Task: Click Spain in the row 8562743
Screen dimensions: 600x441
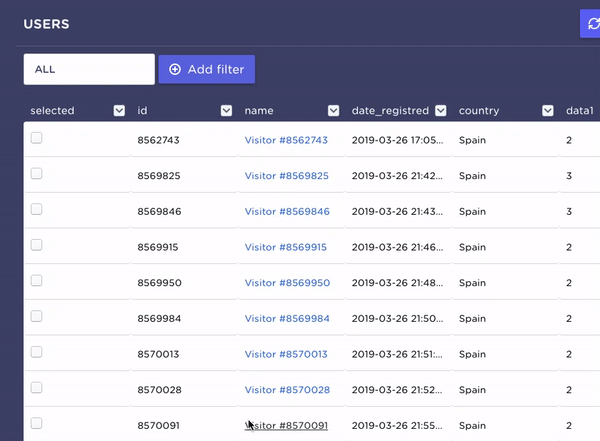Action: pyautogui.click(x=472, y=140)
